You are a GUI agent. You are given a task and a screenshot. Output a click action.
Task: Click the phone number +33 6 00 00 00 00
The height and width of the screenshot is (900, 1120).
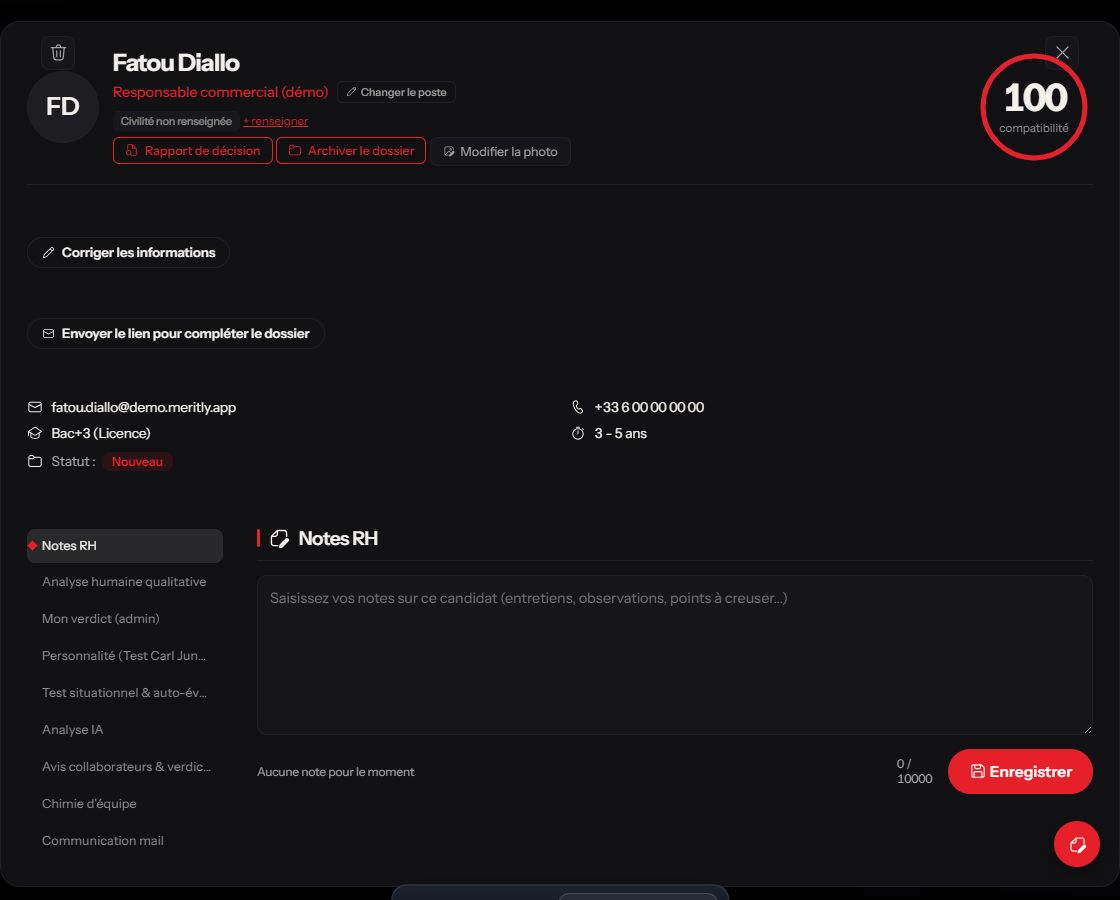649,407
